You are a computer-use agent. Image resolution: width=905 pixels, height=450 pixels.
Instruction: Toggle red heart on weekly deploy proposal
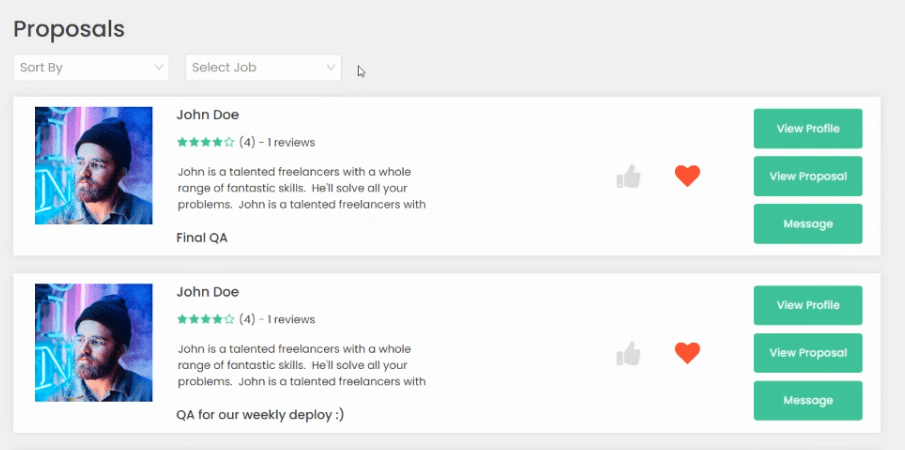[x=687, y=353]
